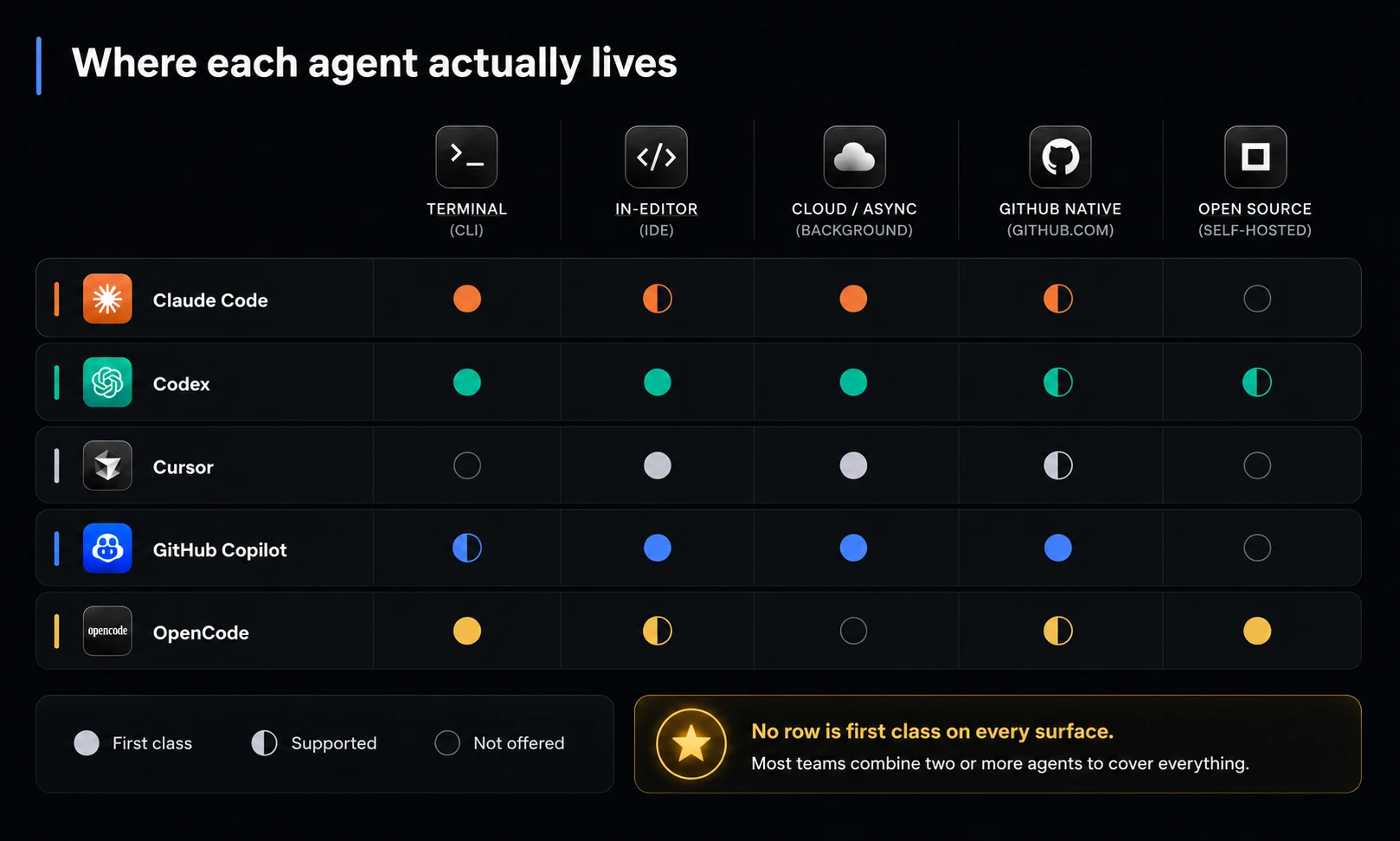The width and height of the screenshot is (1400, 841).
Task: Click Codex's Cloud / Async green dot
Action: click(853, 382)
